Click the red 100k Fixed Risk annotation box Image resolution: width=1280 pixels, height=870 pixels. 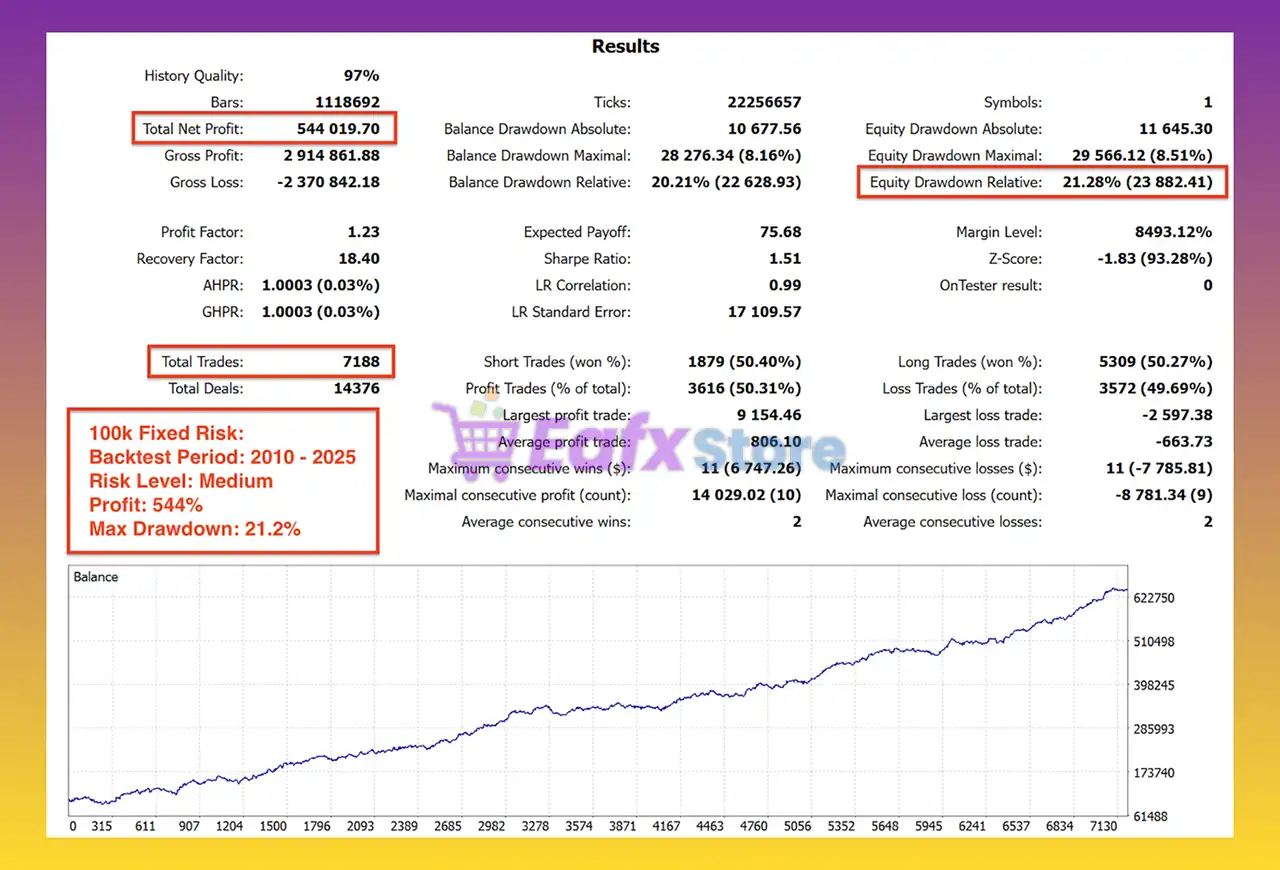pyautogui.click(x=222, y=480)
